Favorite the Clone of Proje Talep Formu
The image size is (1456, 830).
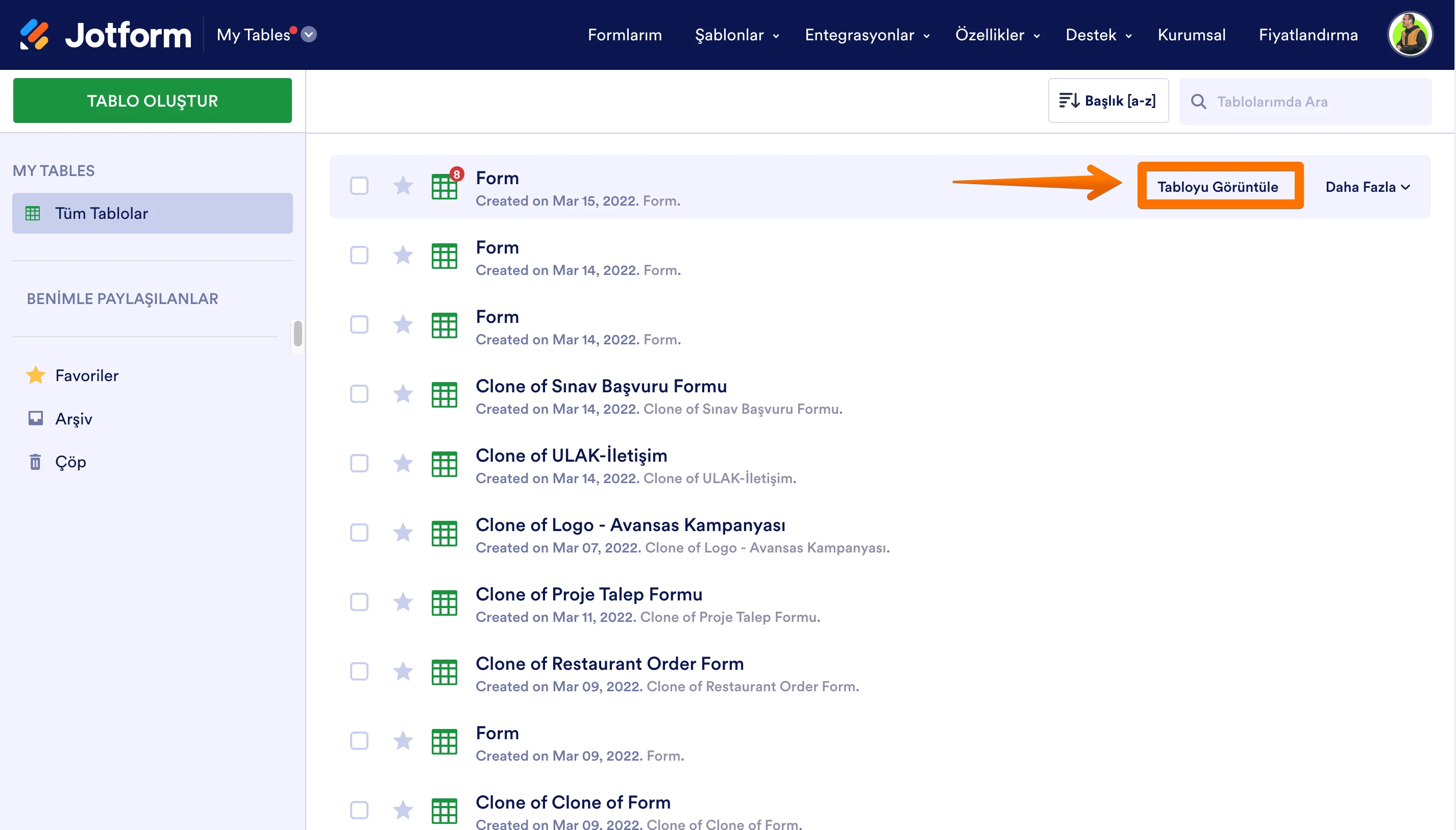403,602
